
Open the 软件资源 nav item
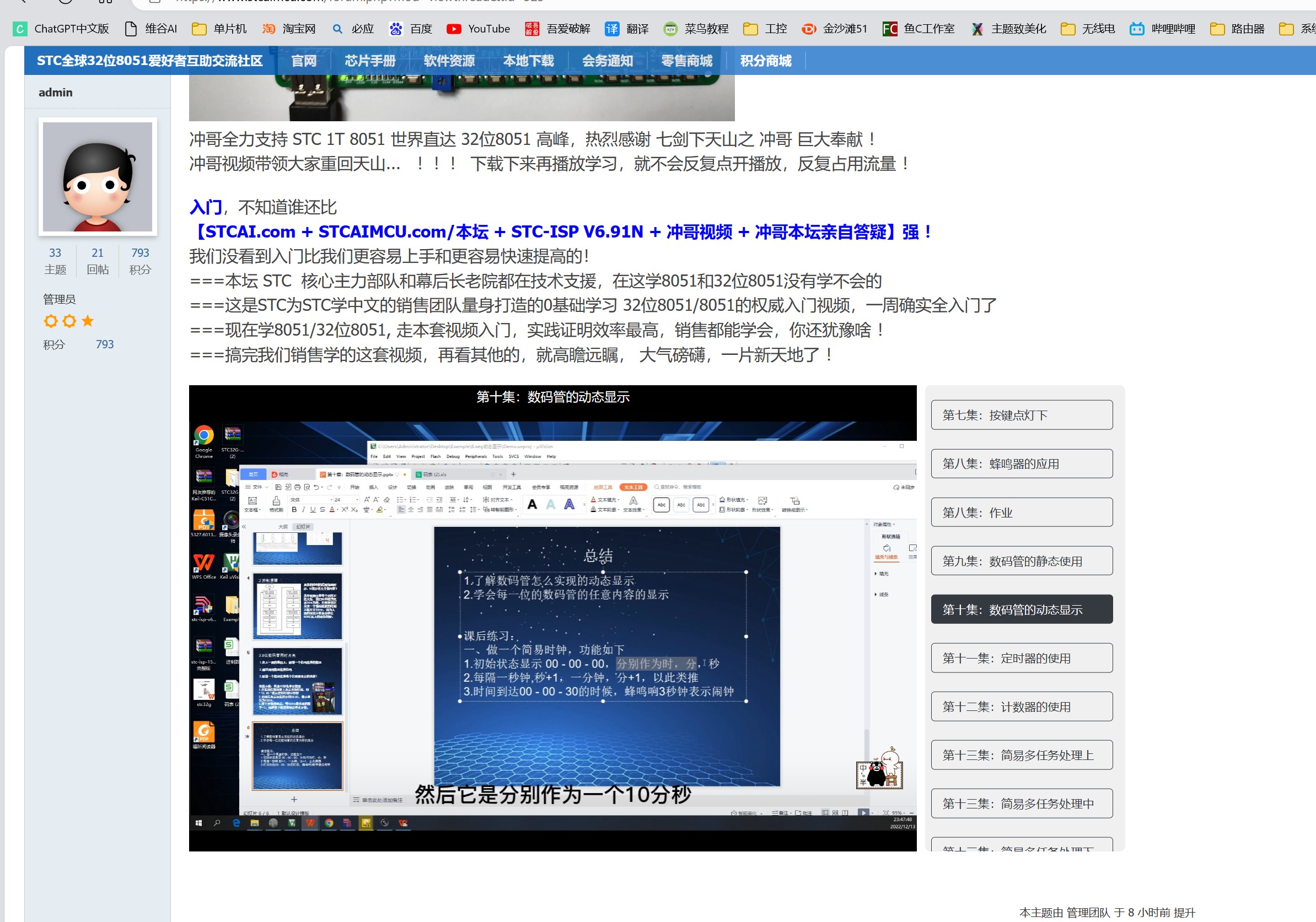pyautogui.click(x=449, y=61)
